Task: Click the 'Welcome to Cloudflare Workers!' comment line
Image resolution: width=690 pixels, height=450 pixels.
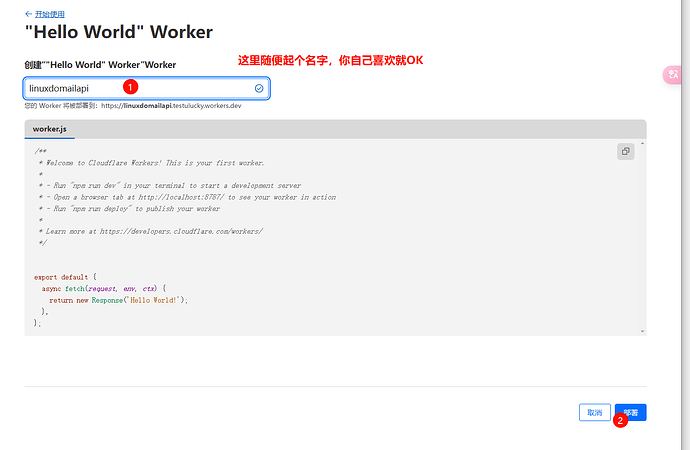Action: [x=151, y=163]
